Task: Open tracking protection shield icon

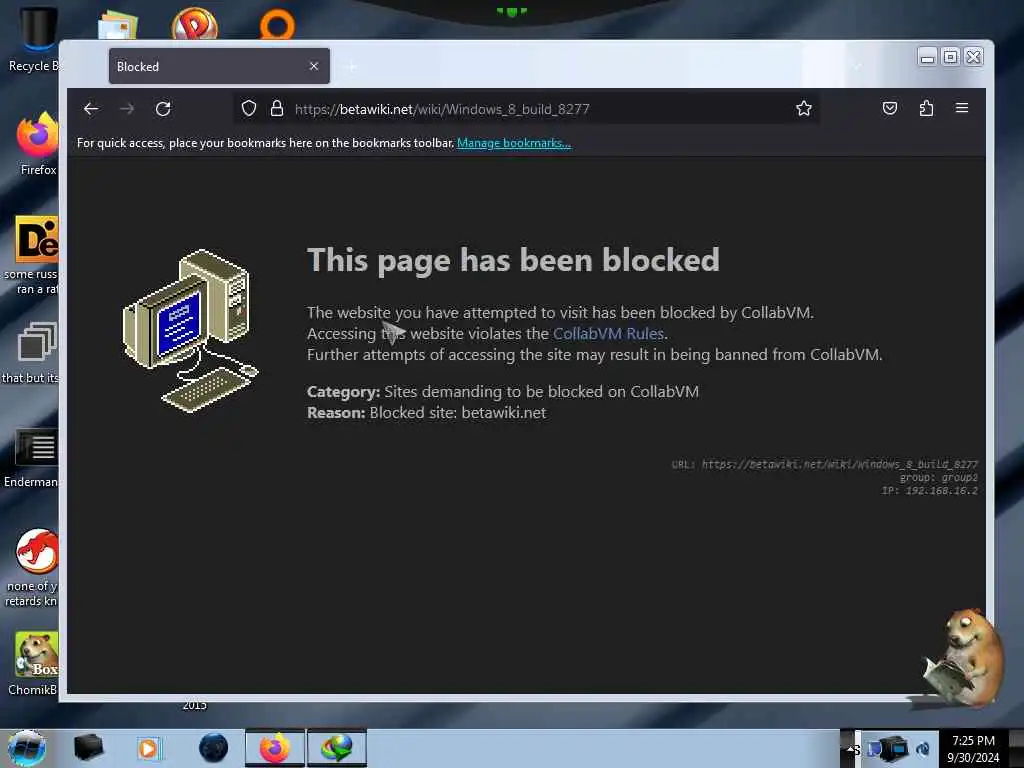Action: pyautogui.click(x=249, y=108)
